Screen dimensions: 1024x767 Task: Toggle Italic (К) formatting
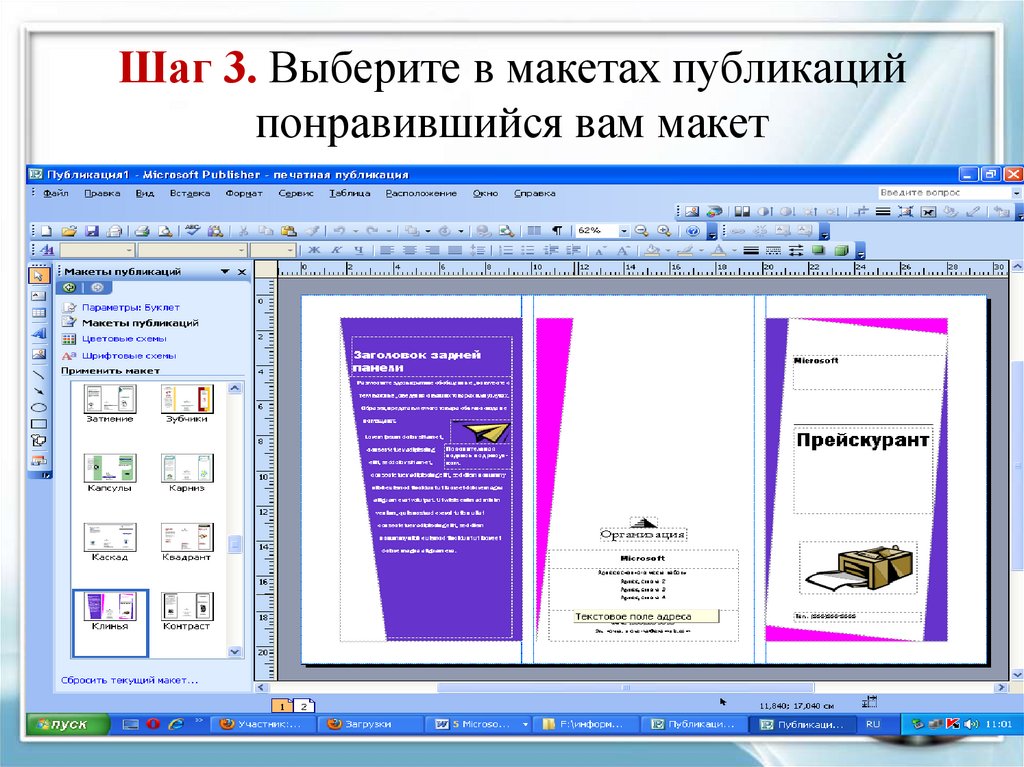coord(336,250)
